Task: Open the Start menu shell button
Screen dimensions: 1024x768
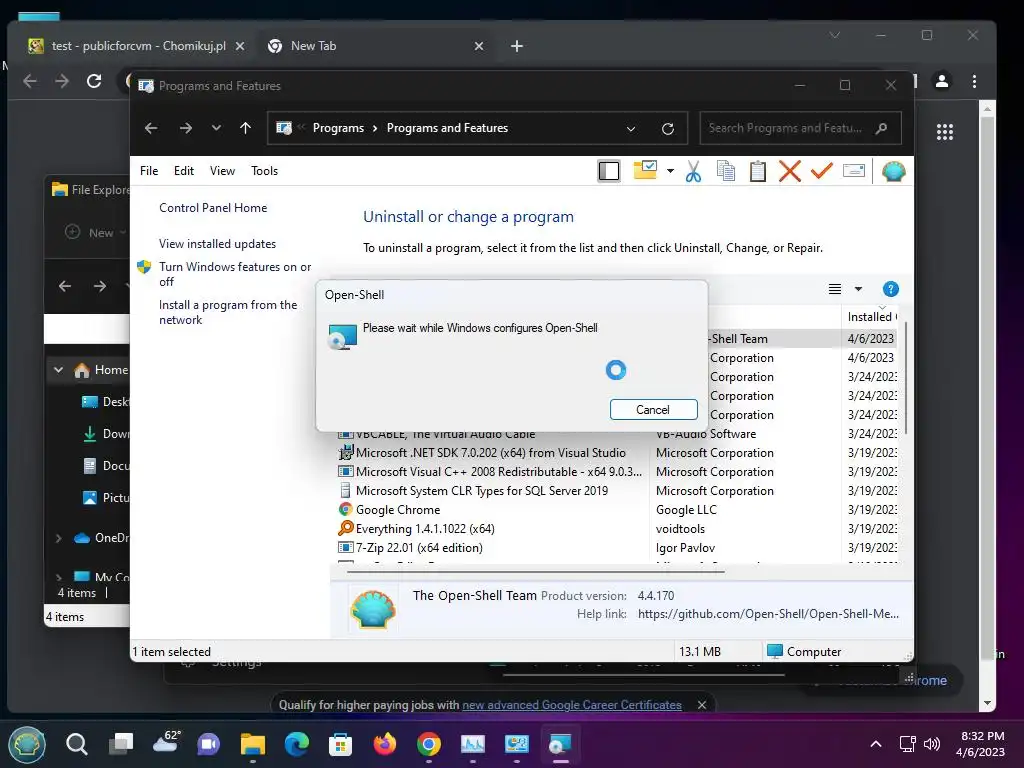Action: coord(27,744)
